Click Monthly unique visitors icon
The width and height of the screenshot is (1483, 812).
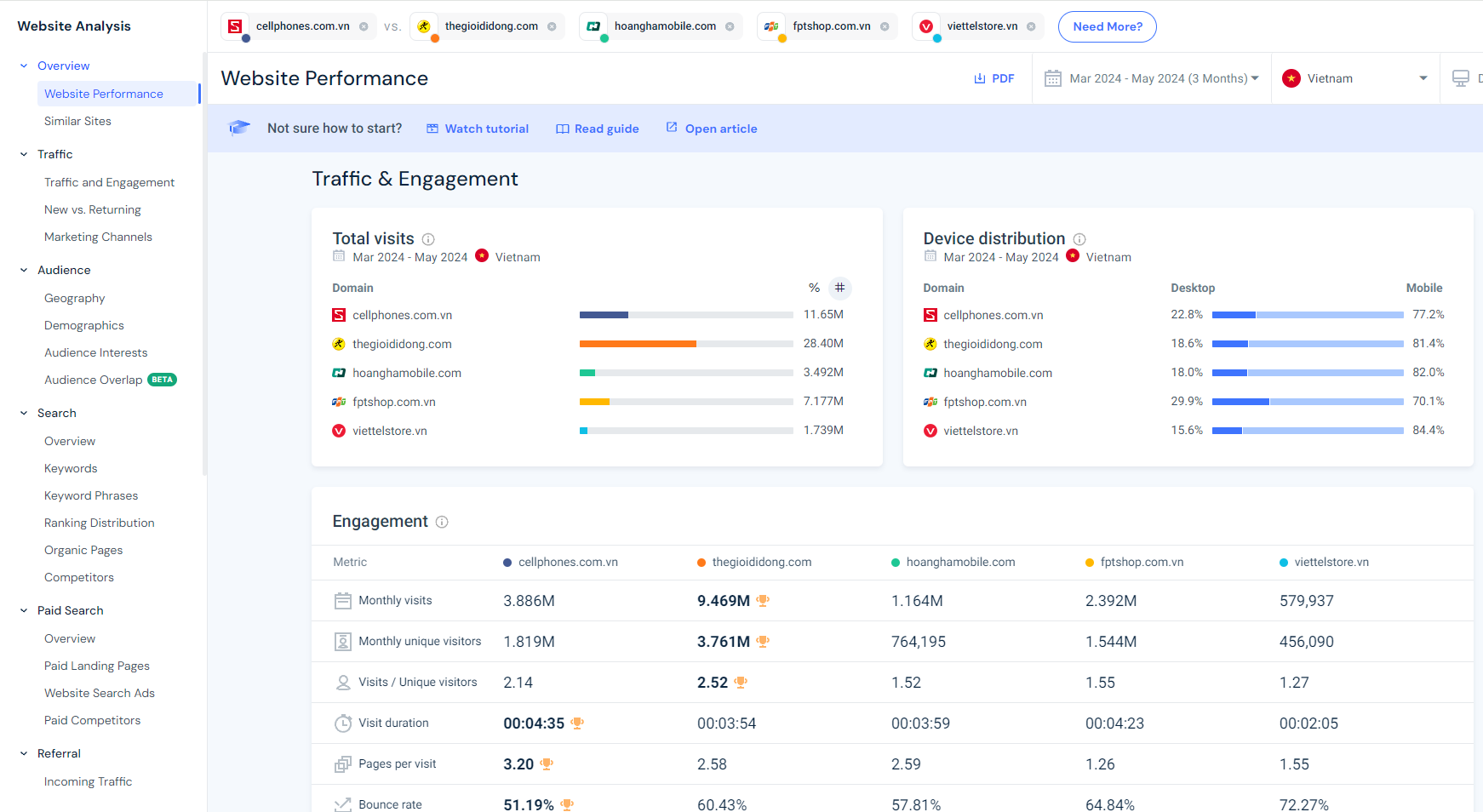(343, 642)
